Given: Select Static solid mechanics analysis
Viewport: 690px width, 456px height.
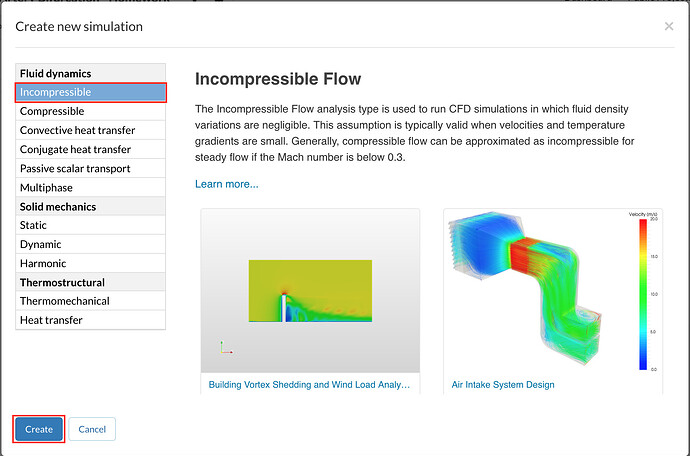Looking at the screenshot, I should [x=90, y=225].
